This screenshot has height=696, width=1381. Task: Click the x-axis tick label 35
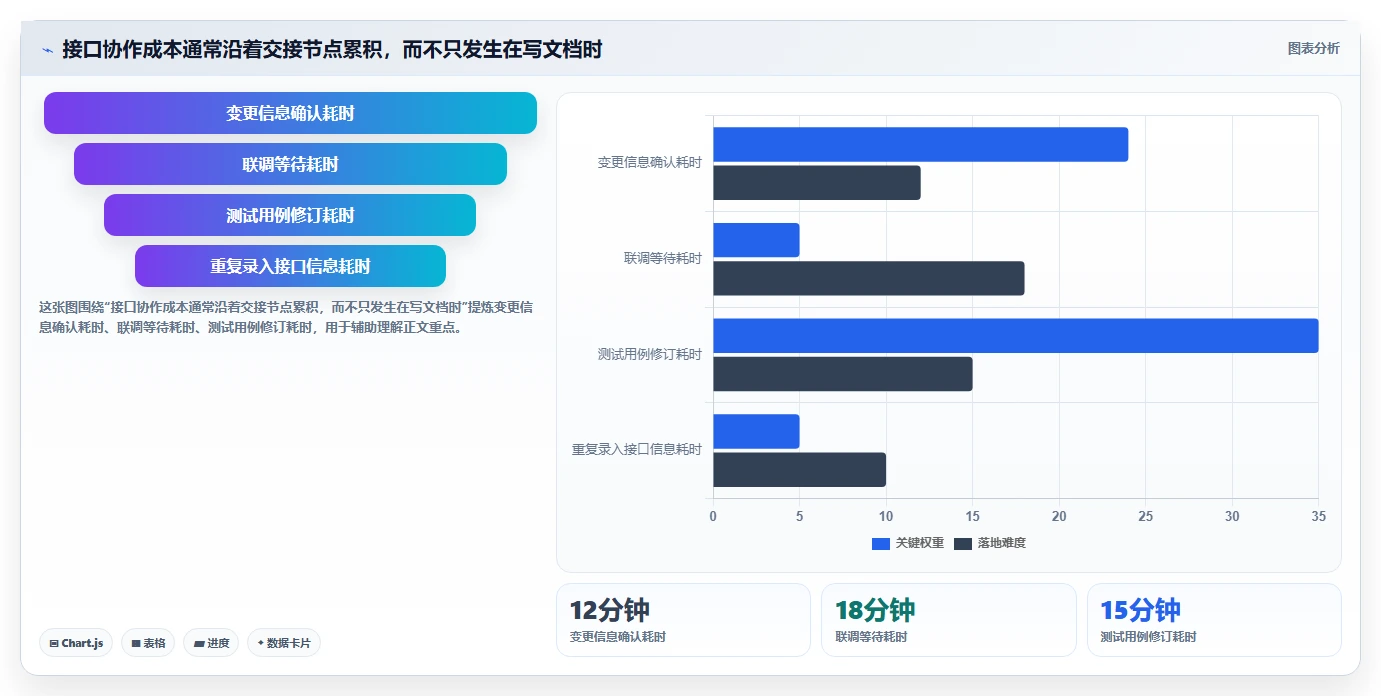tap(1318, 516)
